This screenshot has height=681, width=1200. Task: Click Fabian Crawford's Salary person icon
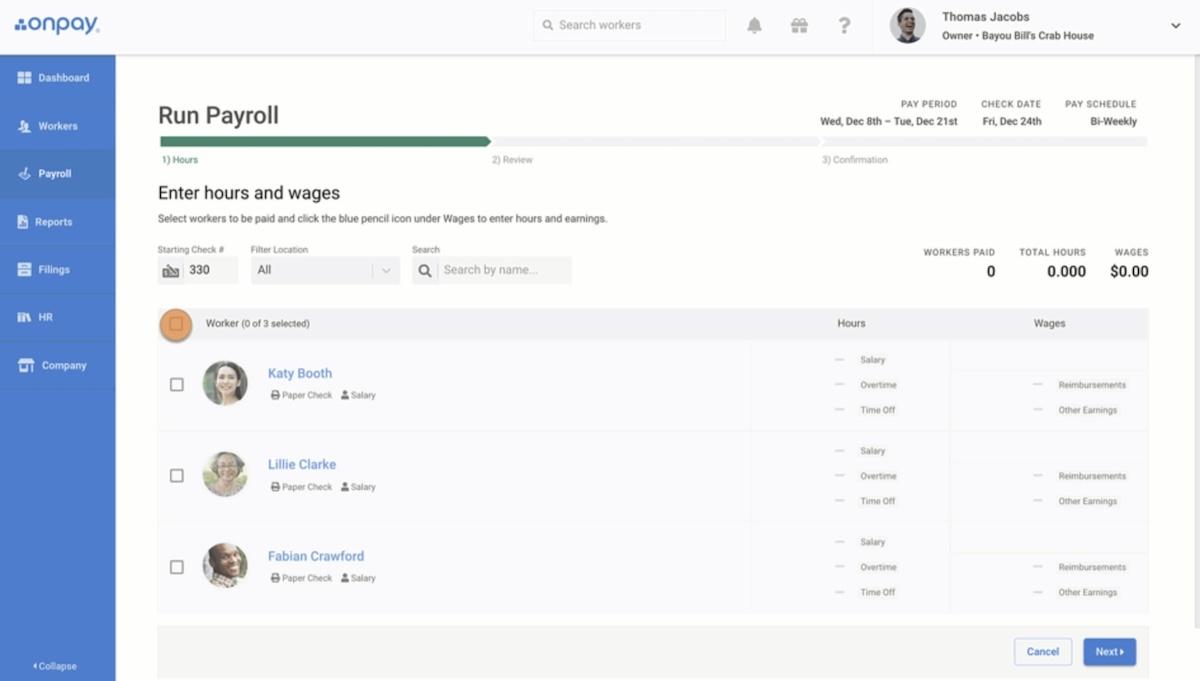[345, 578]
